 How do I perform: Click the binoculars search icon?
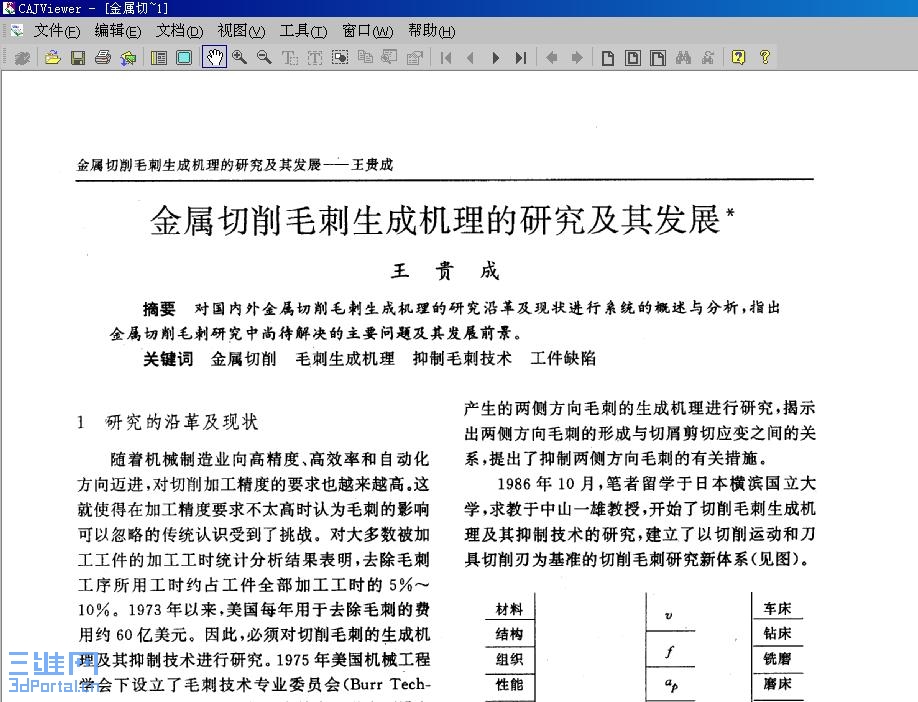(x=683, y=57)
